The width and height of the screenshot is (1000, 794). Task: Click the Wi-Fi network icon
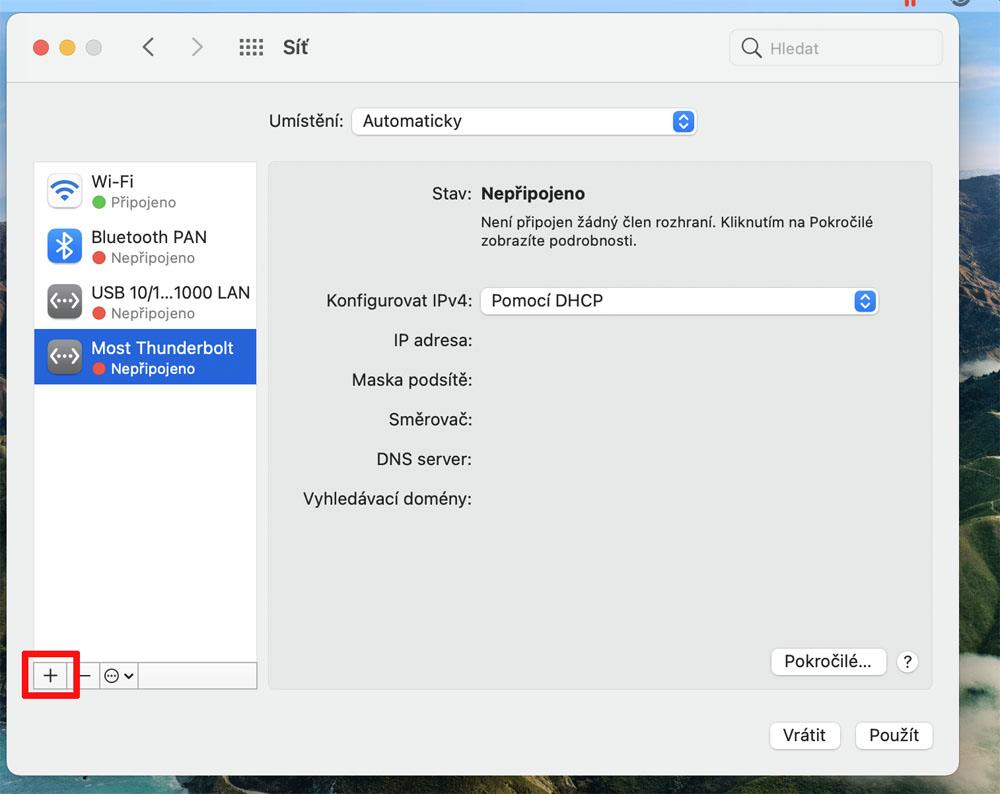(x=65, y=190)
